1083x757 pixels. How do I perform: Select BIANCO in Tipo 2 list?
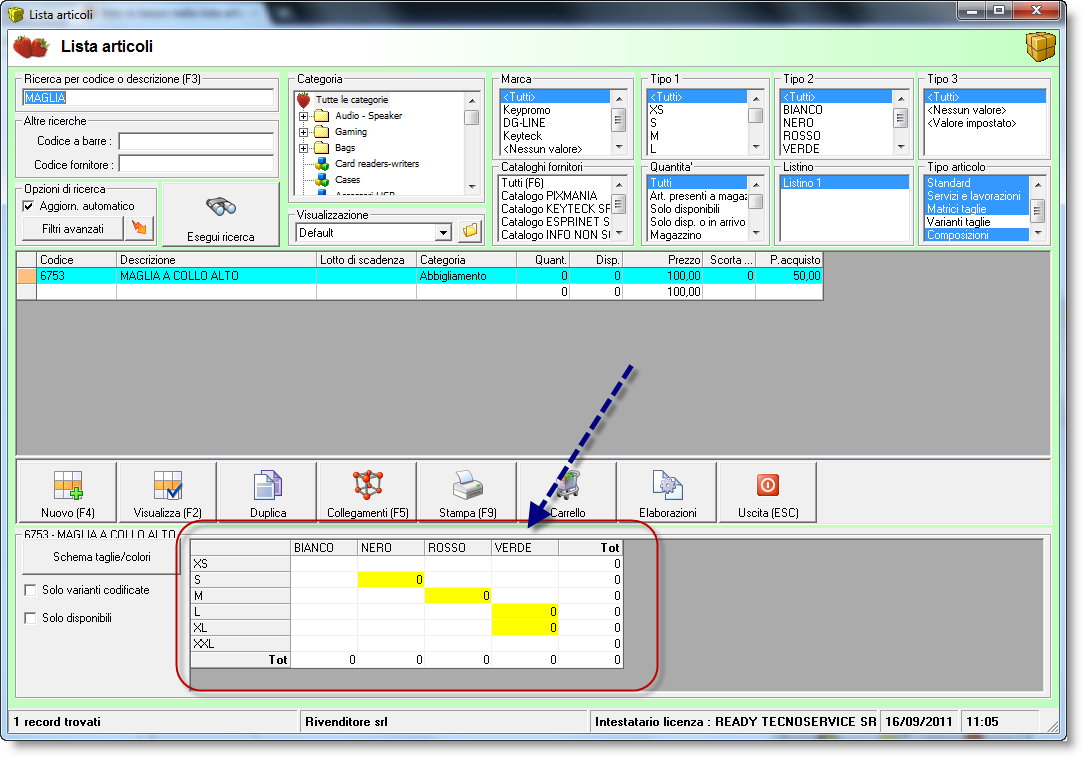coord(803,110)
